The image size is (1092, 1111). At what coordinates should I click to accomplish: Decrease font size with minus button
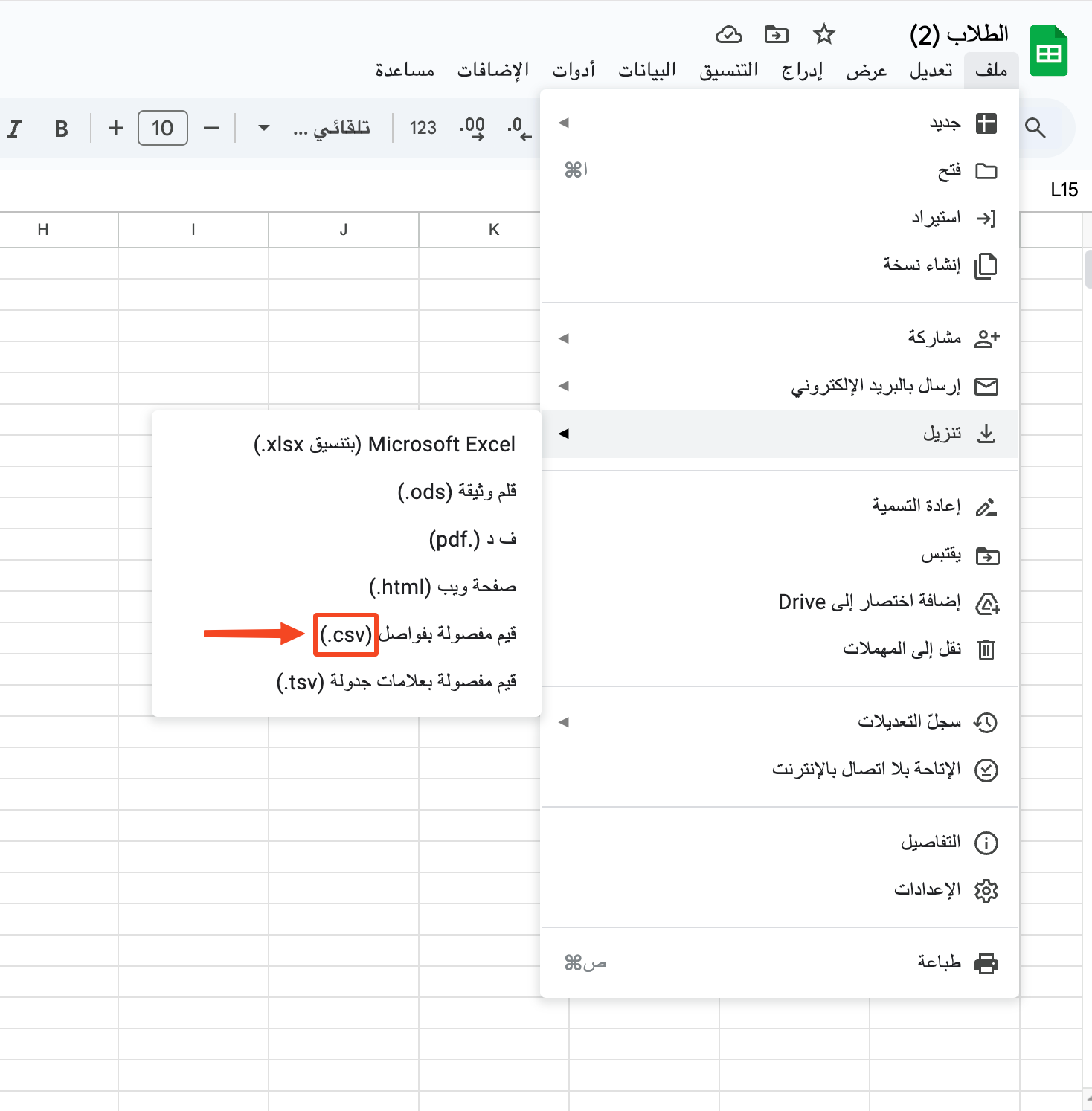tap(211, 128)
